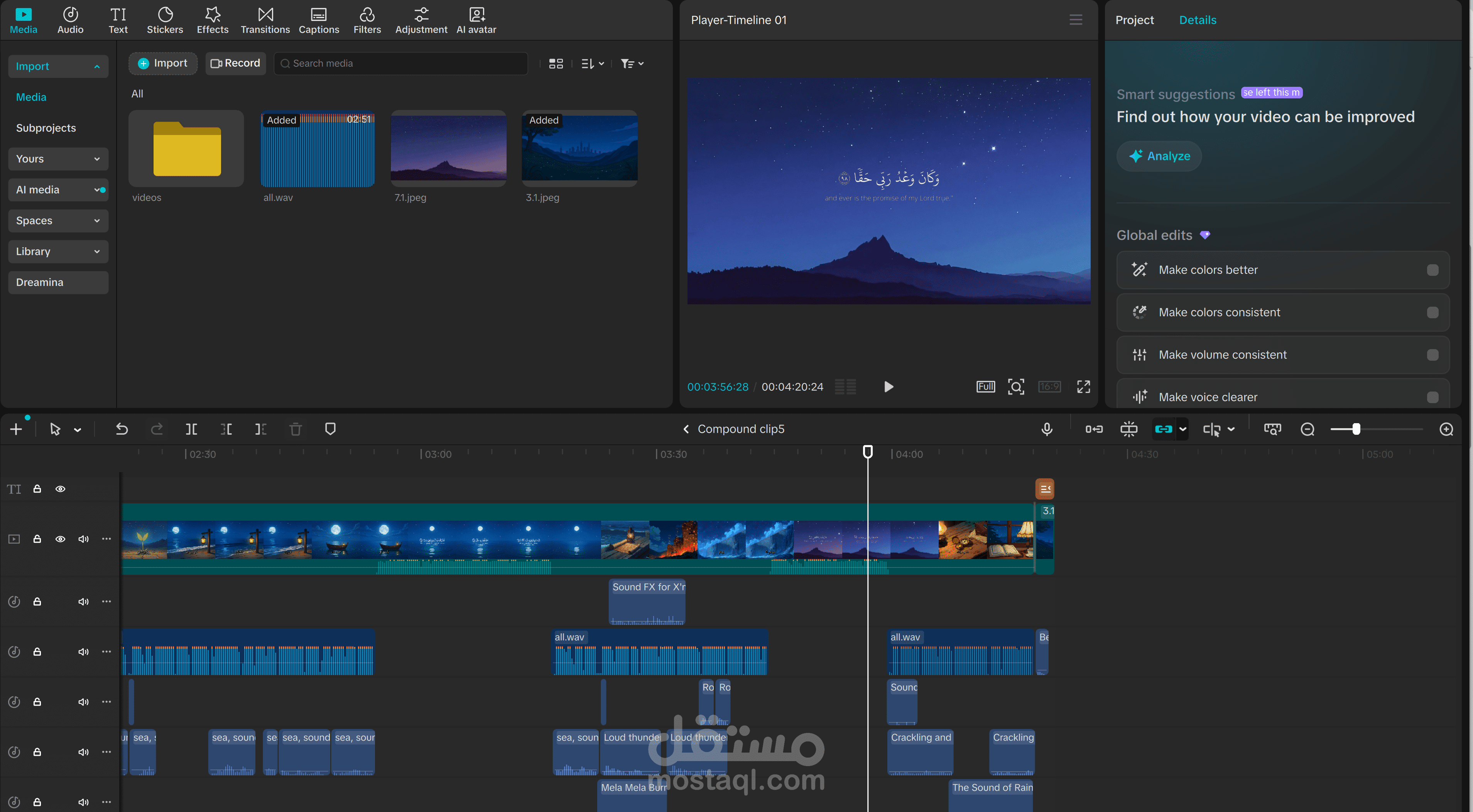The width and height of the screenshot is (1473, 812).
Task: Enable the Make volume consistent checkbox
Action: tap(1432, 355)
